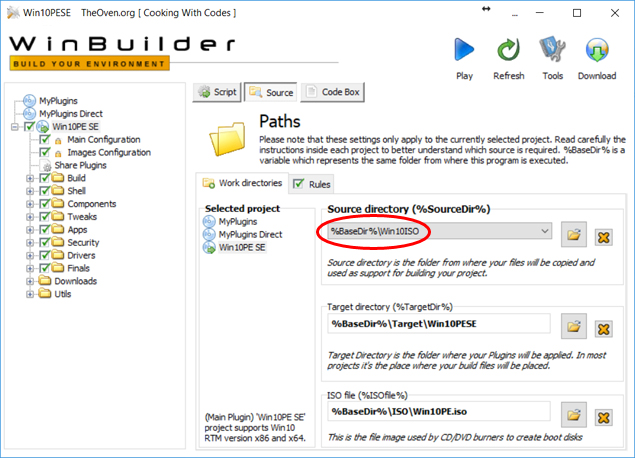The width and height of the screenshot is (635, 458).
Task: Uncheck the Apps folder checkbox
Action: pyautogui.click(x=45, y=230)
